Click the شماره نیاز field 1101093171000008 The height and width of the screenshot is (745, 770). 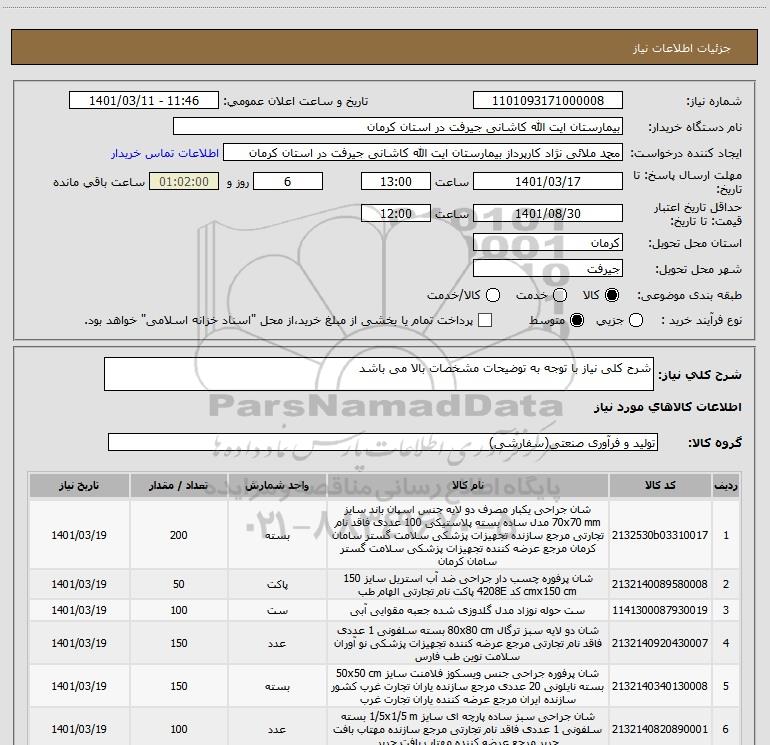click(x=548, y=101)
